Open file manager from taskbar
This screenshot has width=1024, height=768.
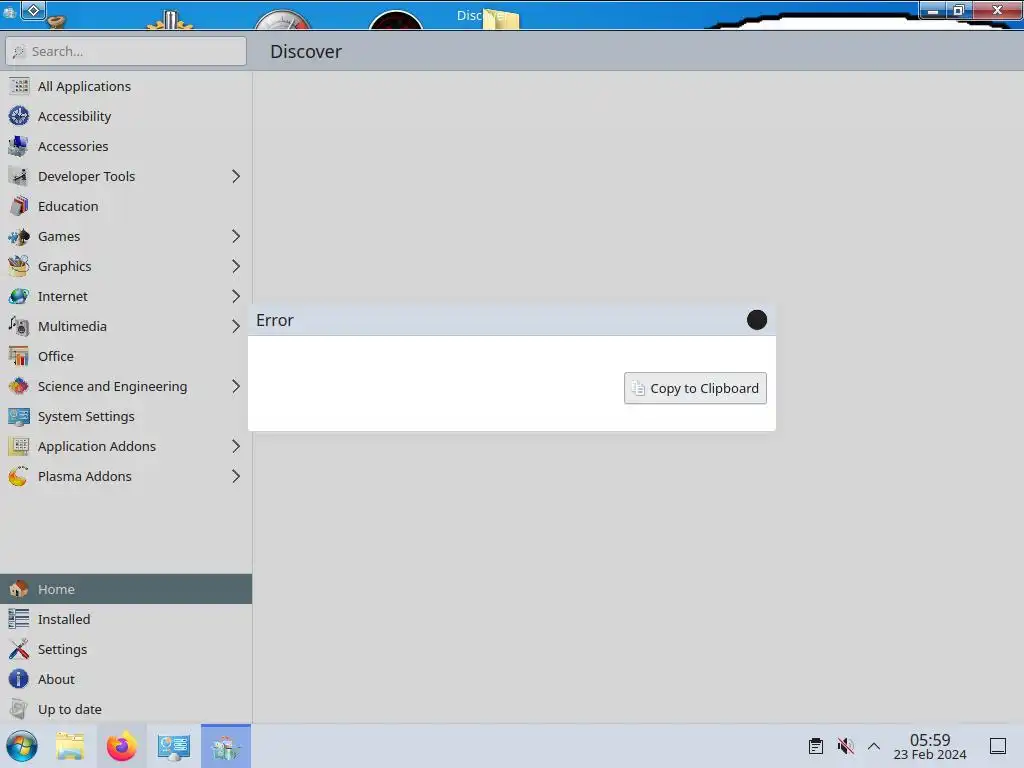pos(70,746)
